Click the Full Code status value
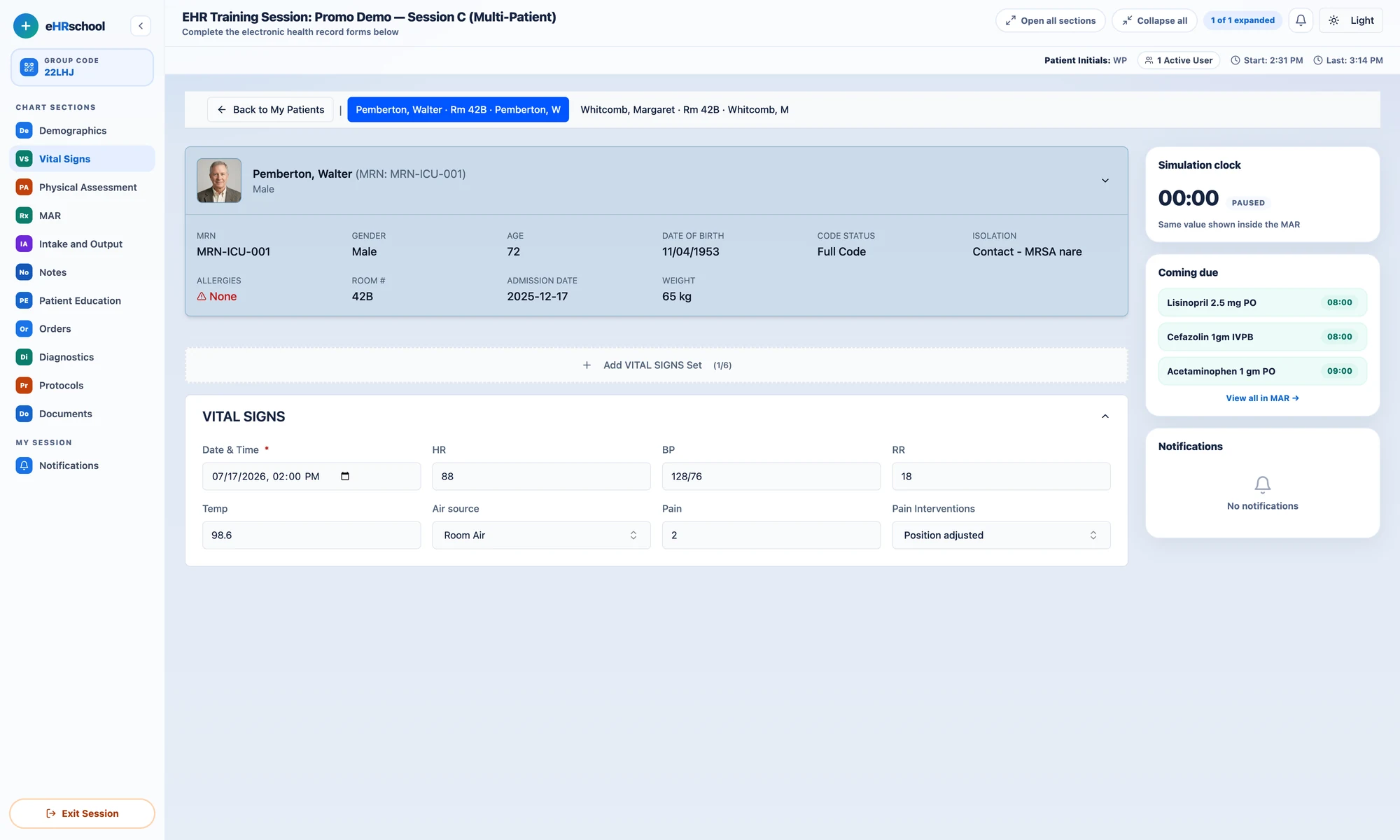Screen dimensions: 1400x840 [x=841, y=252]
